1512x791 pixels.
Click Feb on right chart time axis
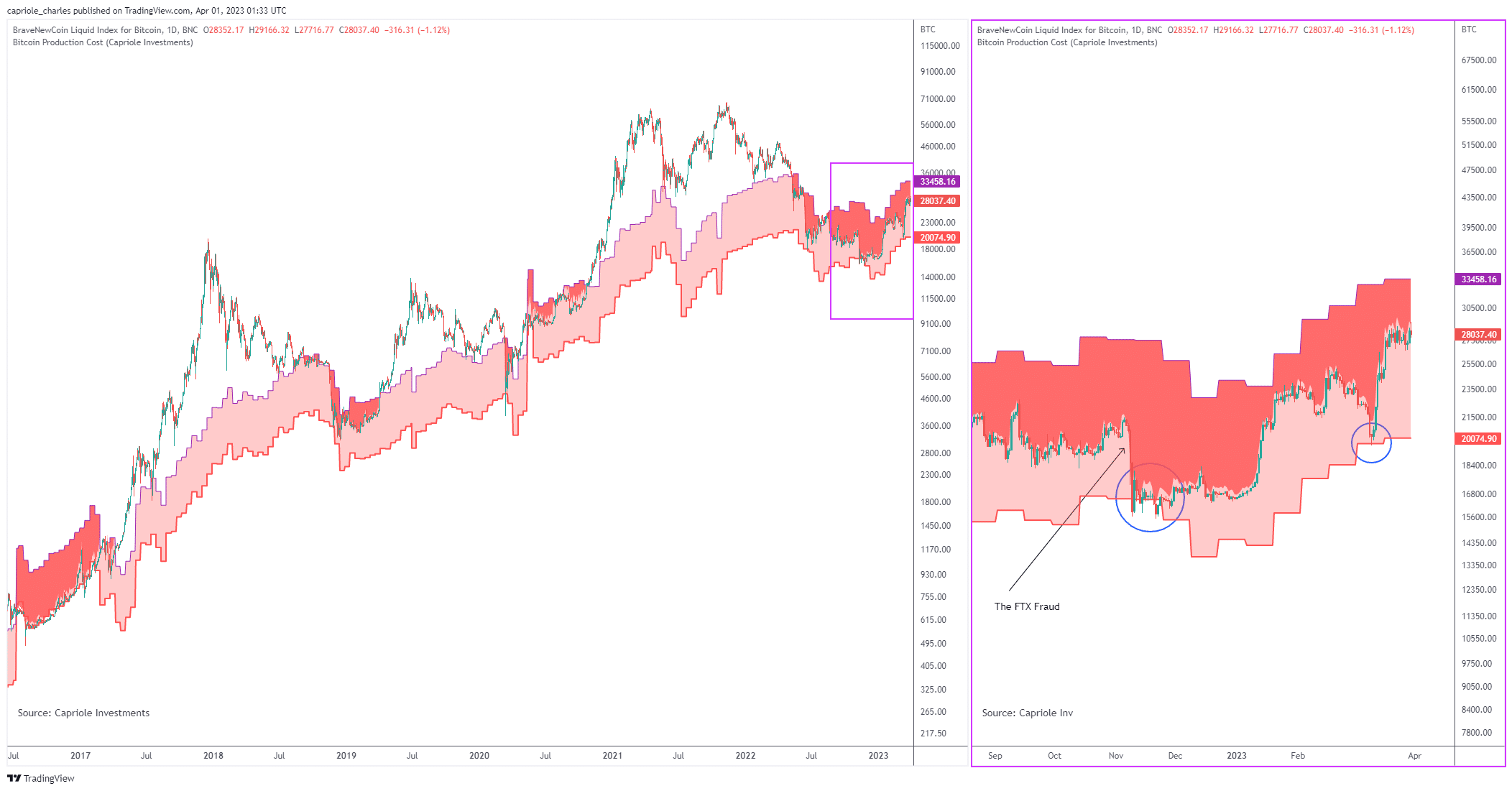click(x=1298, y=756)
